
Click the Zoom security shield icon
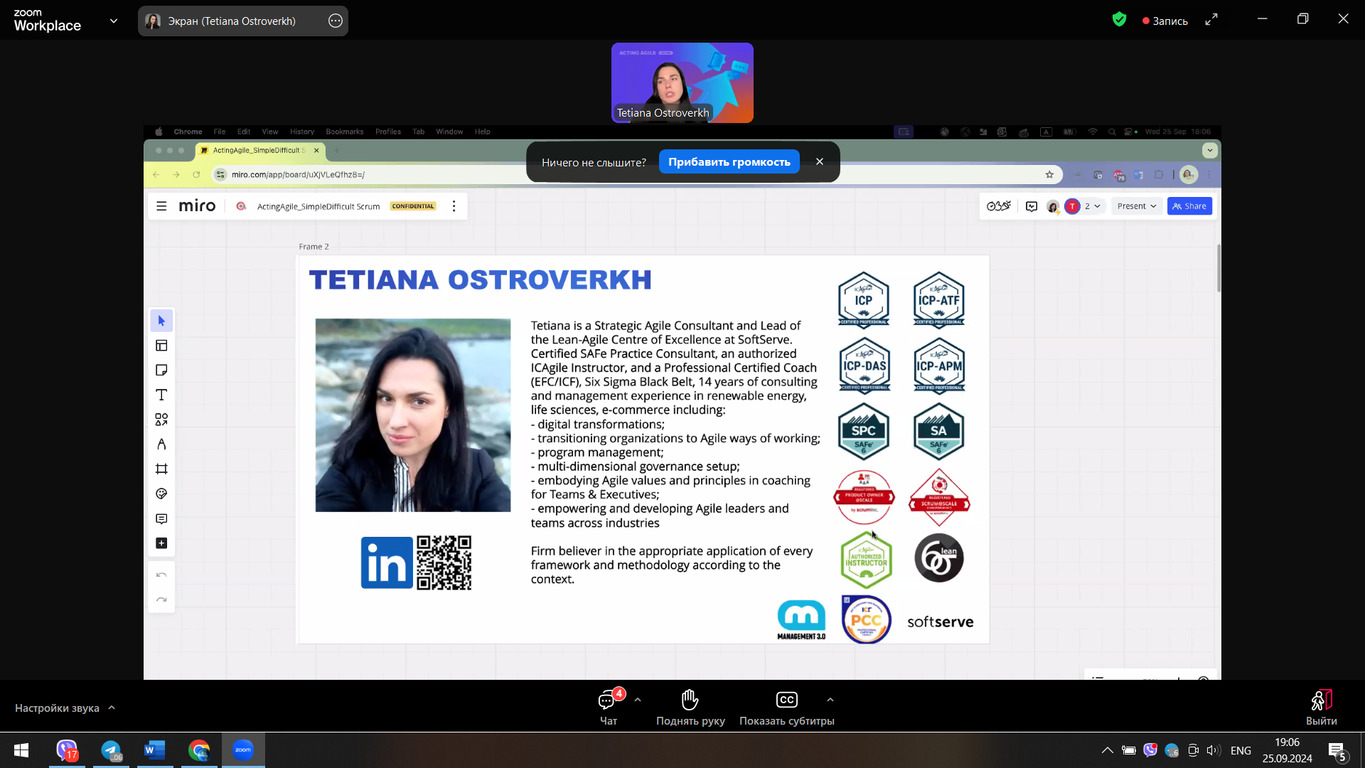[x=1119, y=19]
